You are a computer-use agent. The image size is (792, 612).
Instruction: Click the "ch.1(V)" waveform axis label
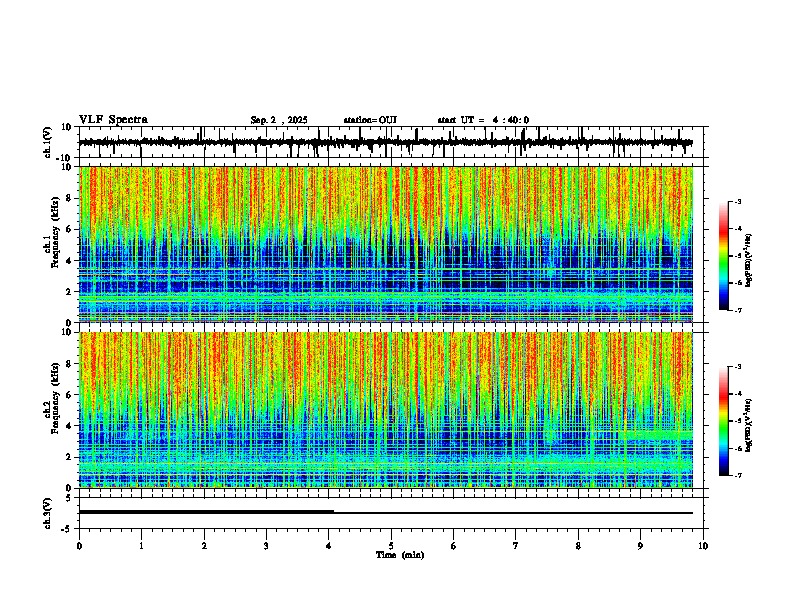tap(48, 142)
